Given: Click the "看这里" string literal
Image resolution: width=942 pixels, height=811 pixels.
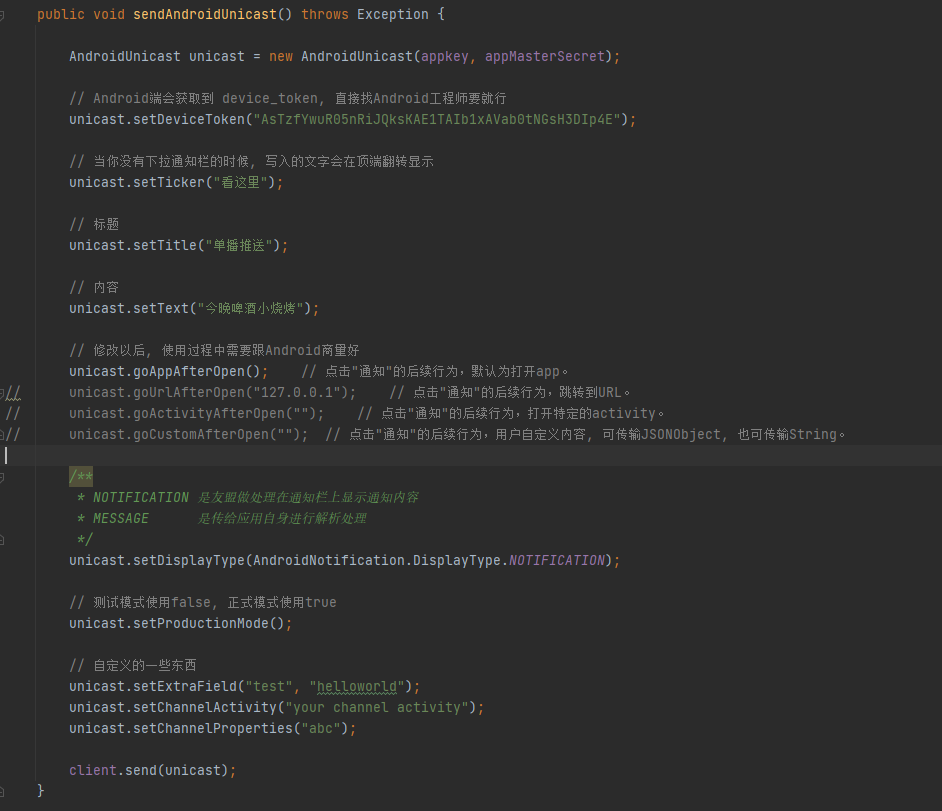Looking at the screenshot, I should pyautogui.click(x=240, y=183).
